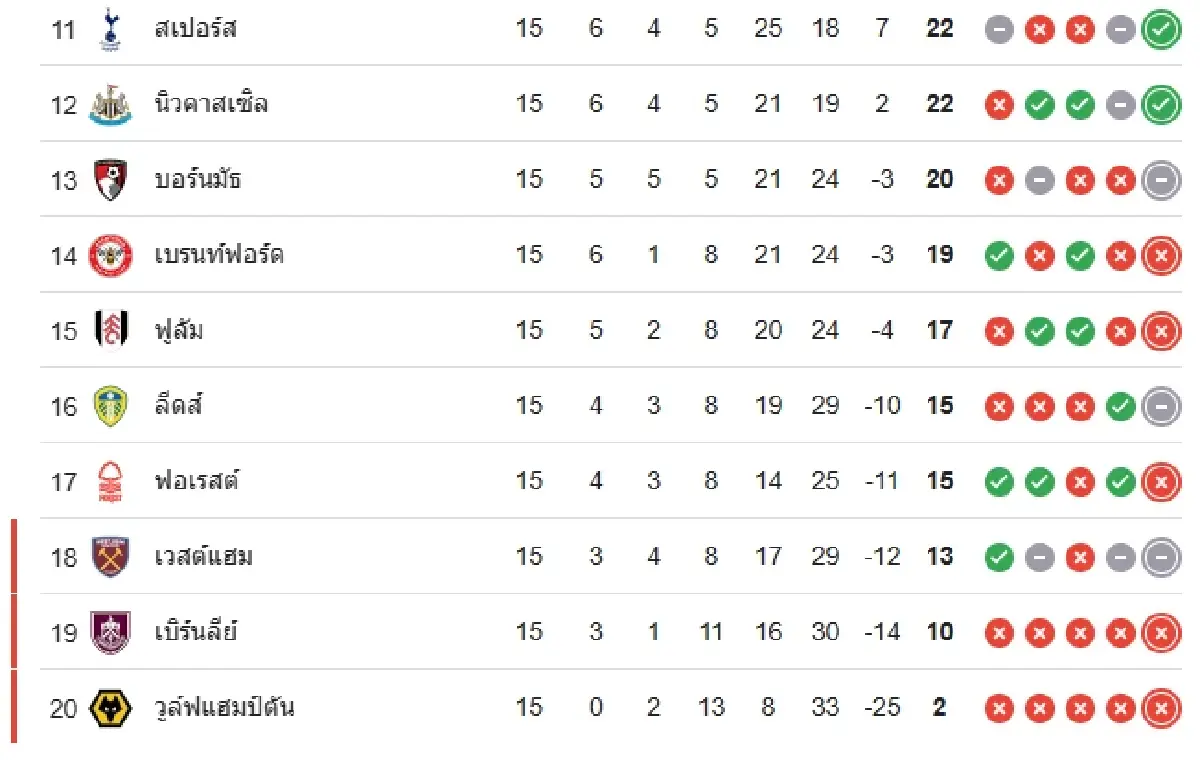The width and height of the screenshot is (1200, 760).
Task: Click the Burnley club badge
Action: pos(110,632)
